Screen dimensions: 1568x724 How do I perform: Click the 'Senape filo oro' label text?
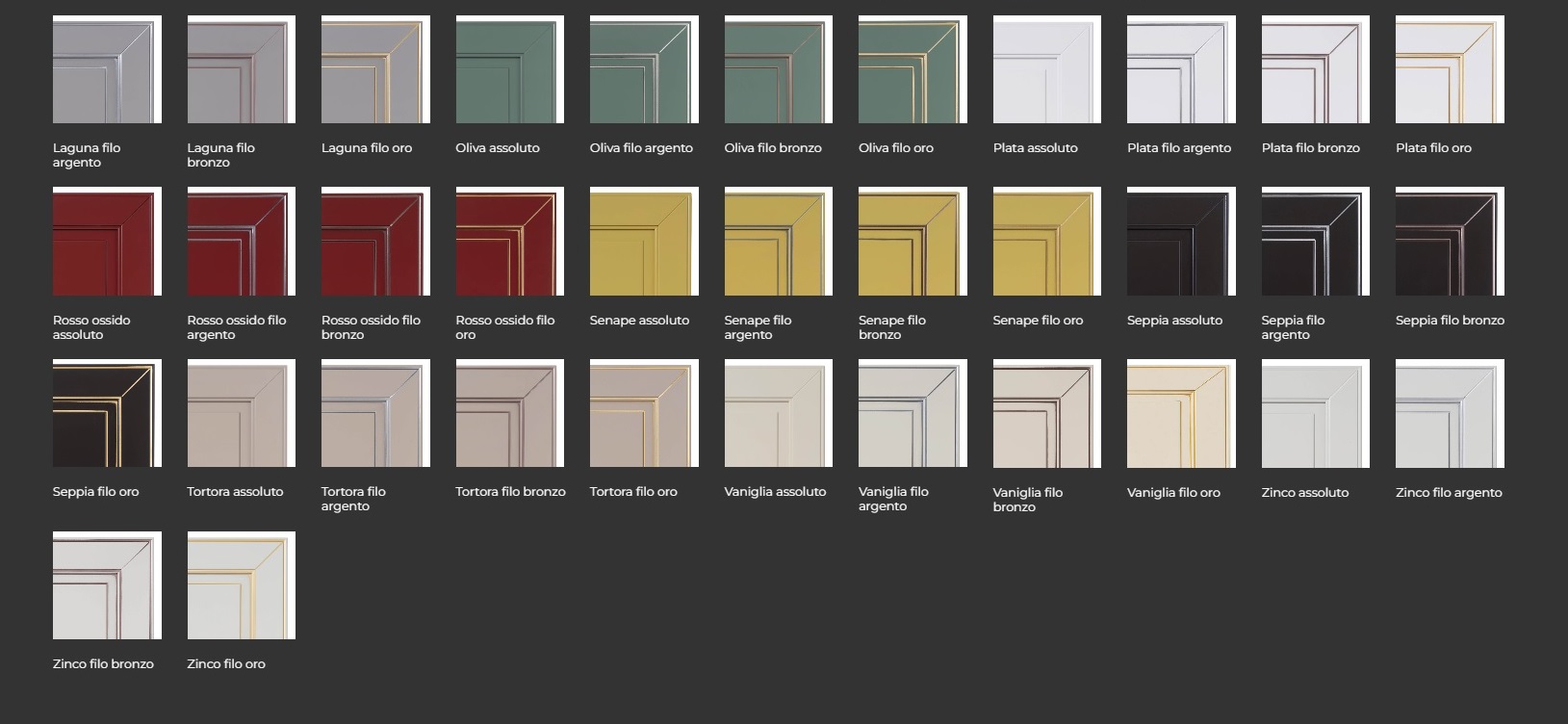tap(1038, 321)
